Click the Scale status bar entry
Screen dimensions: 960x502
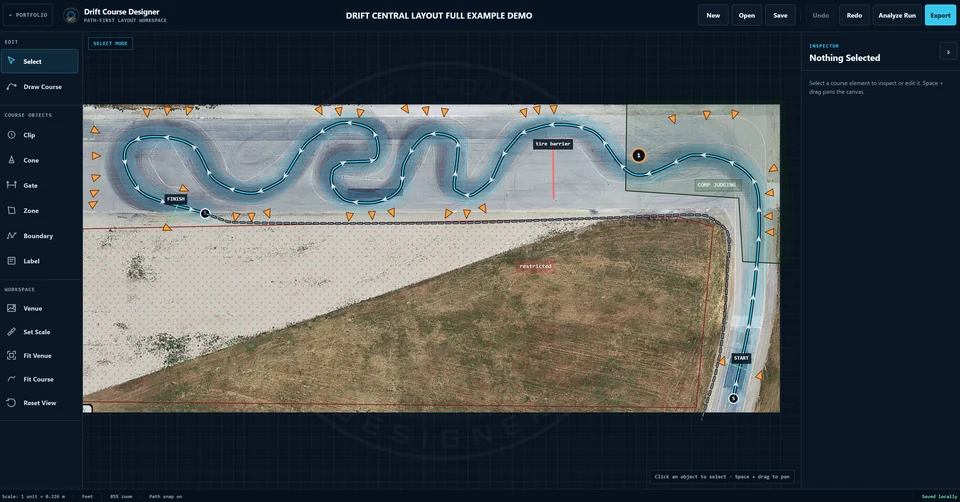coord(34,496)
